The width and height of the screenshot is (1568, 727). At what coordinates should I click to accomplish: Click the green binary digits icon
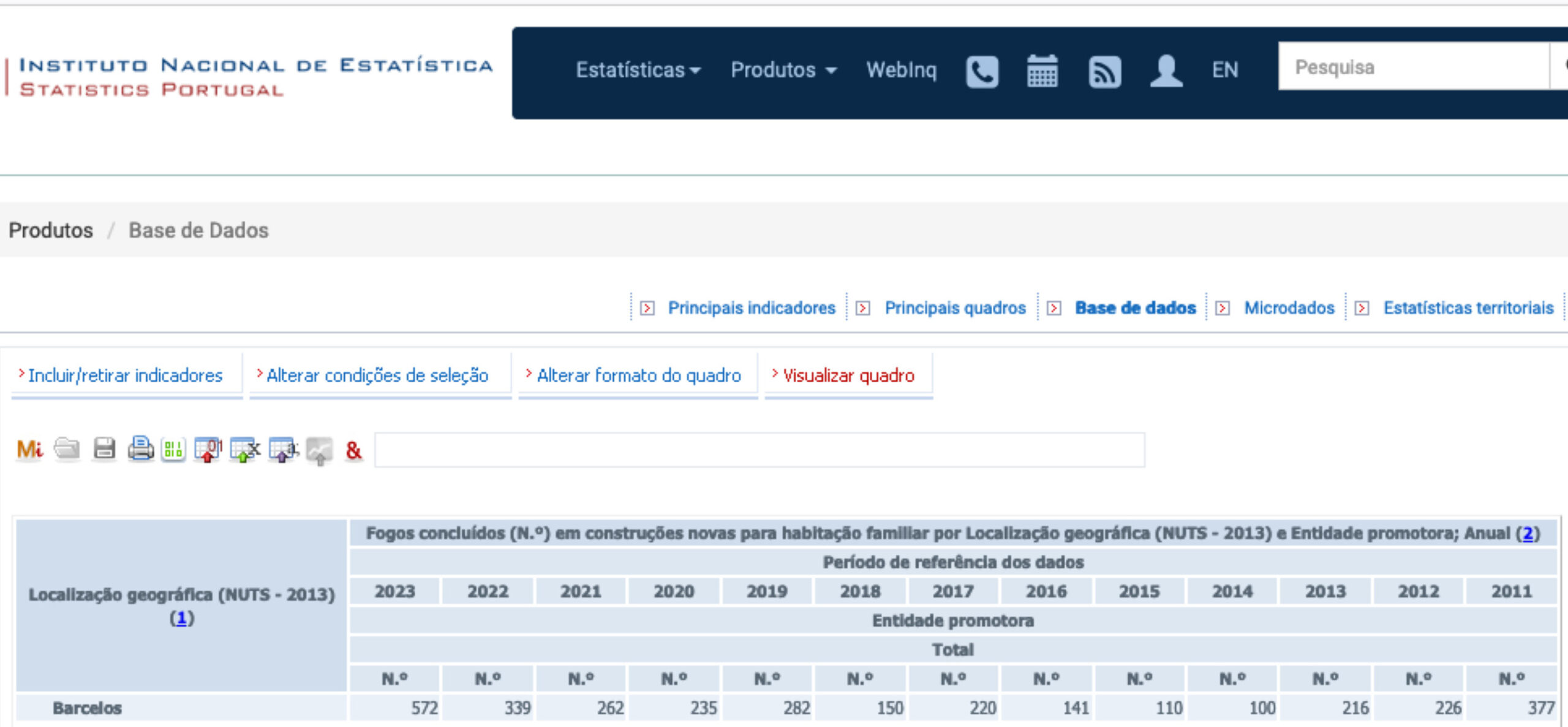[173, 450]
